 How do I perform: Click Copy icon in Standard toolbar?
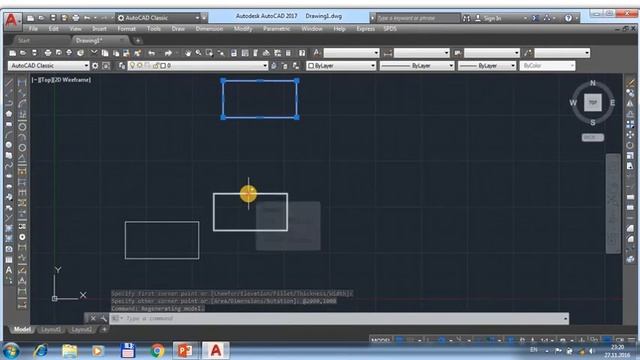tap(105, 53)
